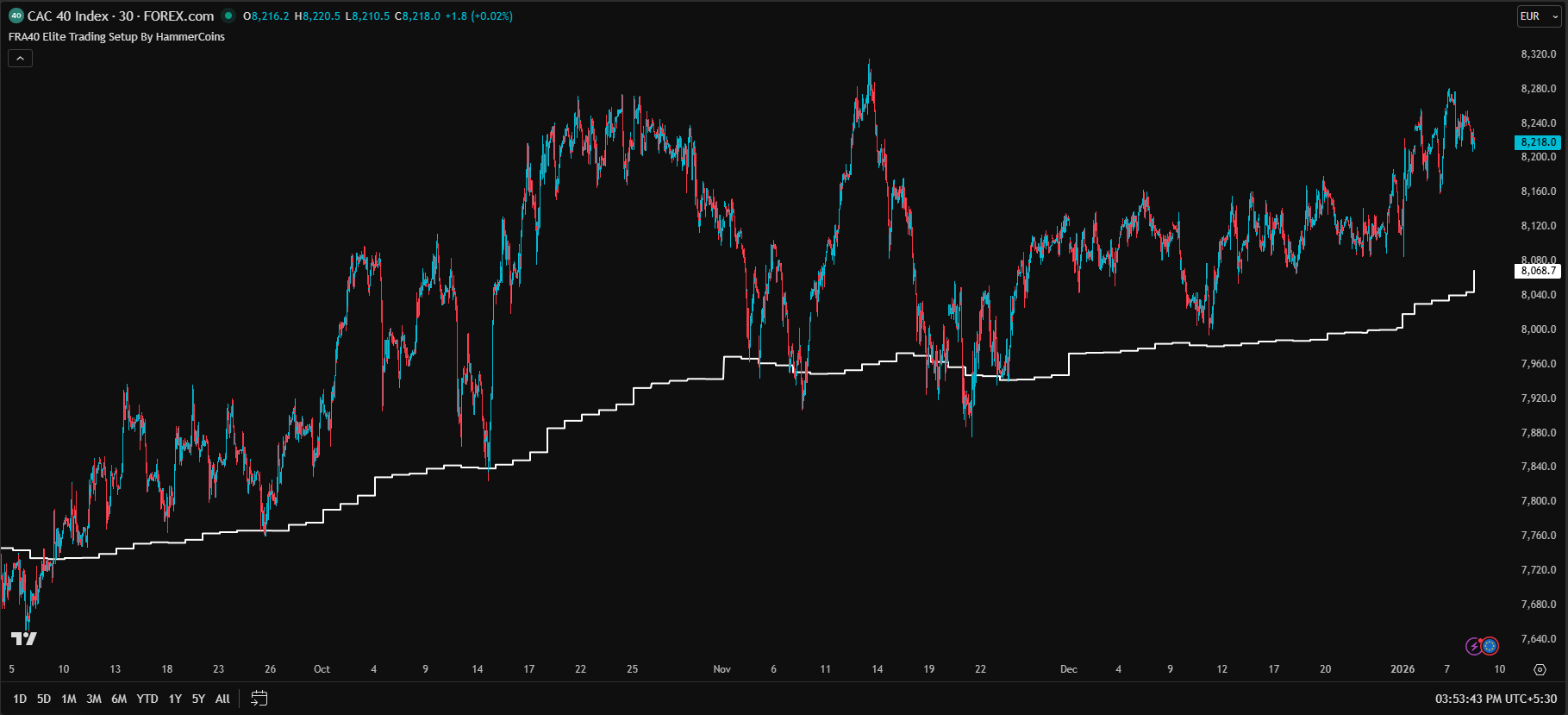This screenshot has height=715, width=1568.
Task: Click the close value C8,218.0 in legend
Action: (417, 16)
